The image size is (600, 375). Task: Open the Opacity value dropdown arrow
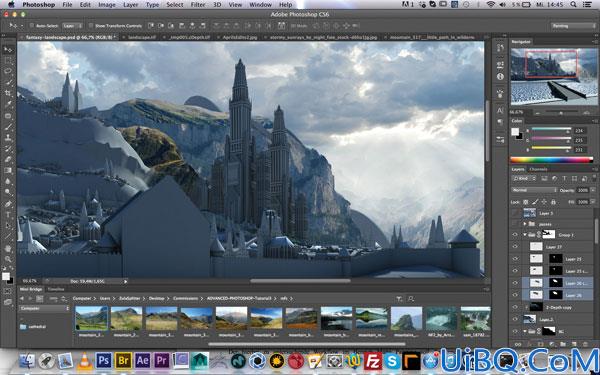click(x=592, y=190)
